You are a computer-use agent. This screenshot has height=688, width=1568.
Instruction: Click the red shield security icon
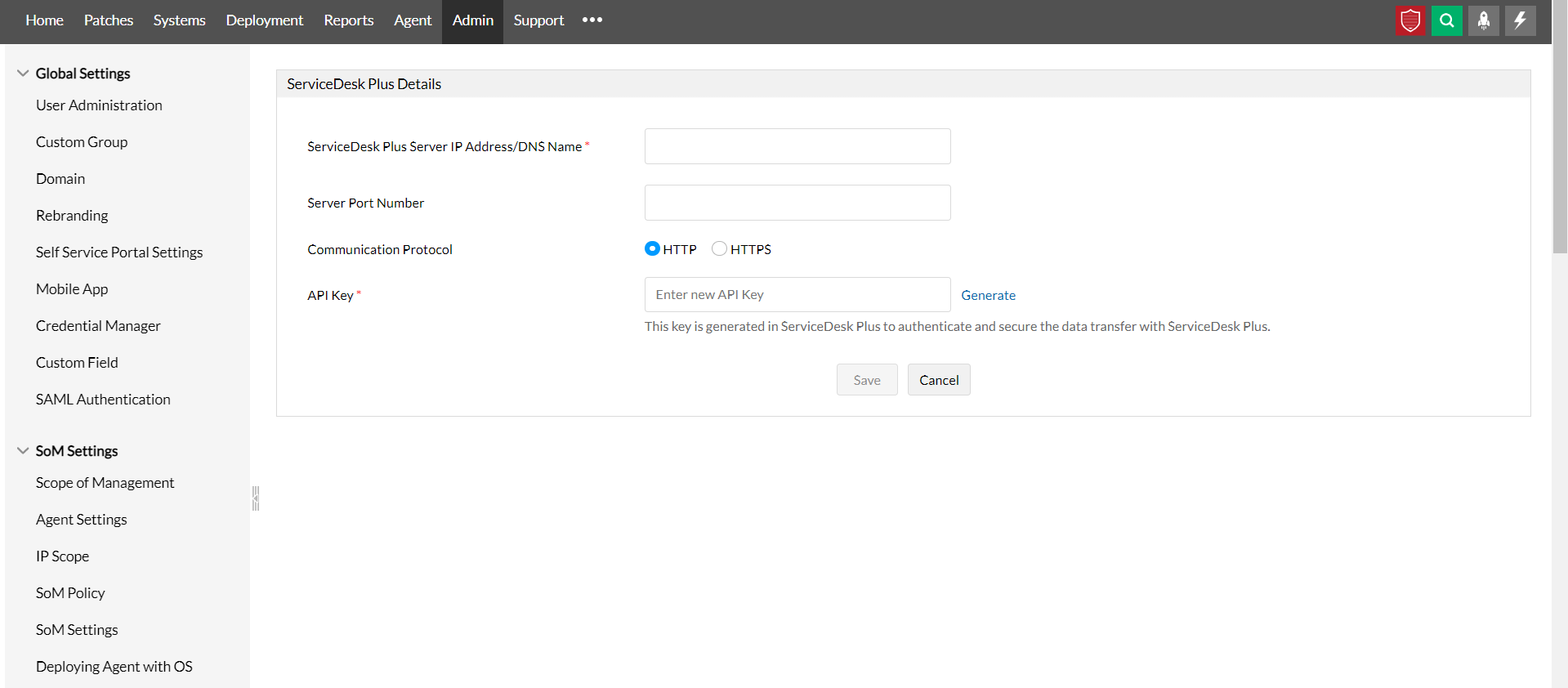tap(1410, 20)
